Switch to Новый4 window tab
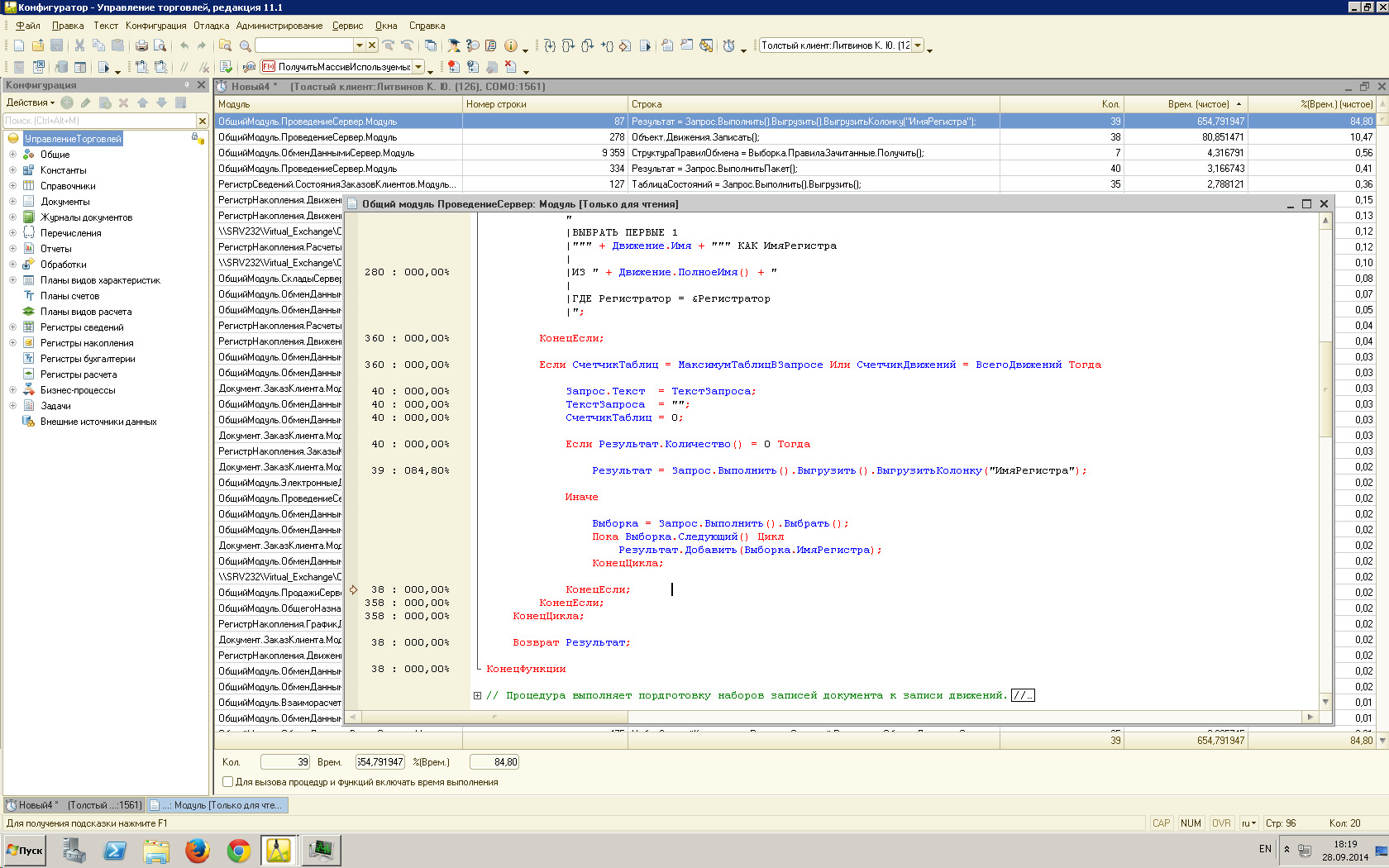 point(74,804)
